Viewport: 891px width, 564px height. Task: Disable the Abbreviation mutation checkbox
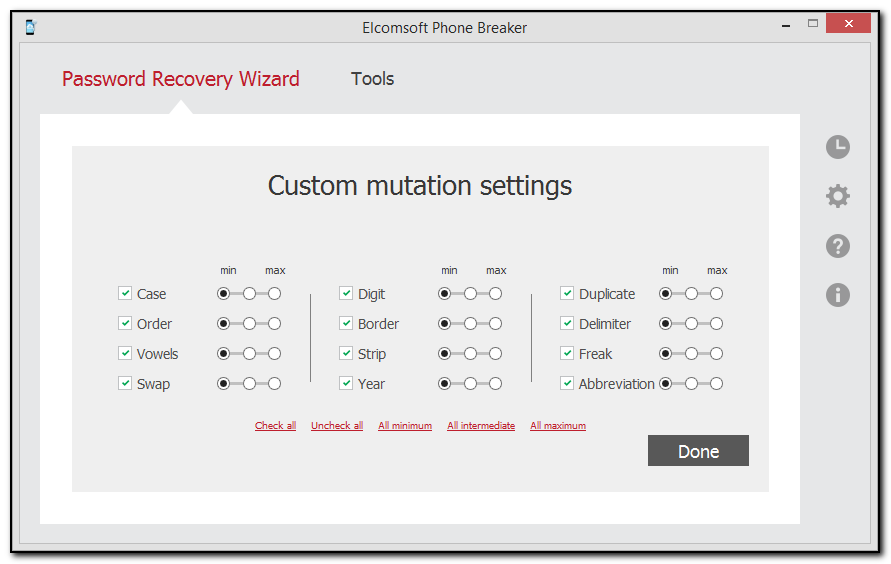click(x=567, y=383)
